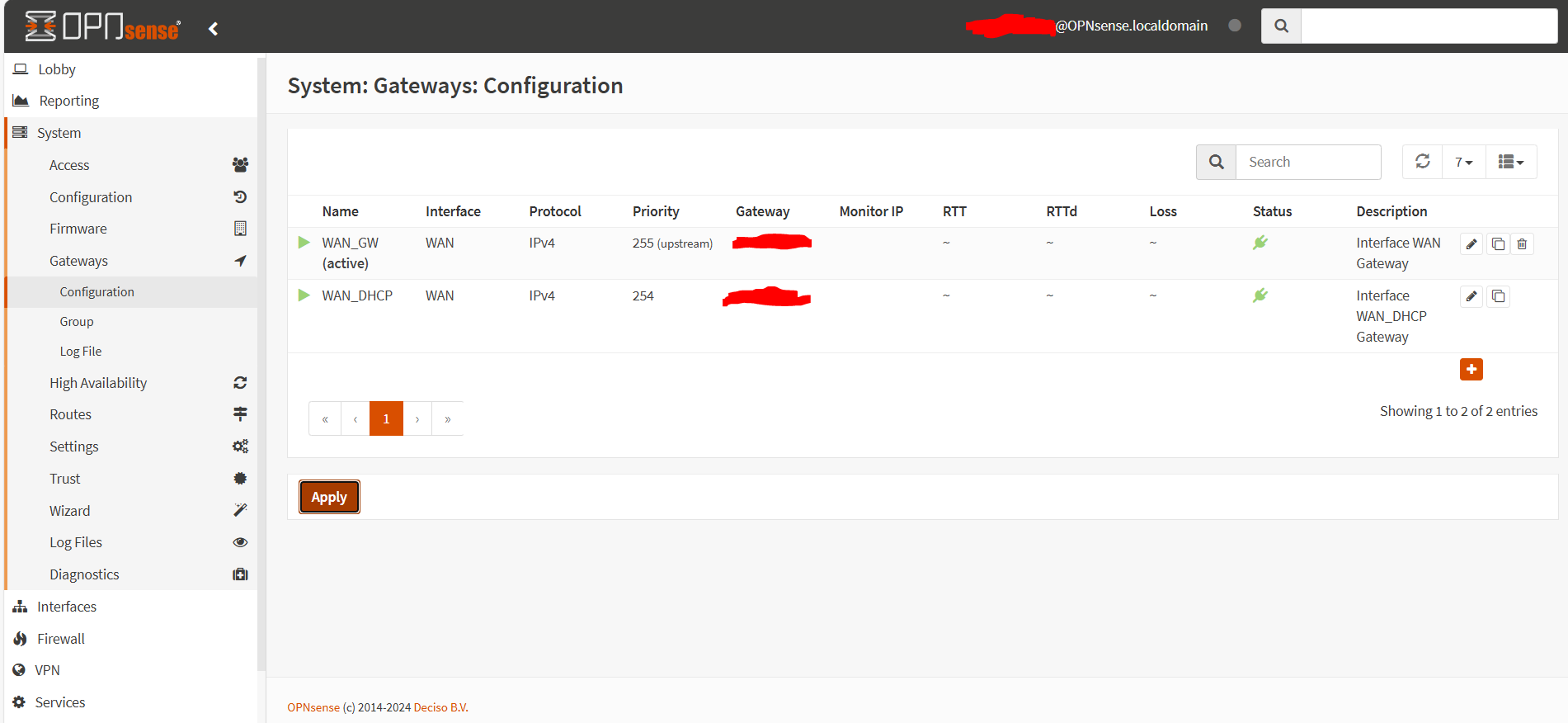This screenshot has height=723, width=1568.
Task: Click the Diagnostics medkit icon
Action: click(240, 574)
